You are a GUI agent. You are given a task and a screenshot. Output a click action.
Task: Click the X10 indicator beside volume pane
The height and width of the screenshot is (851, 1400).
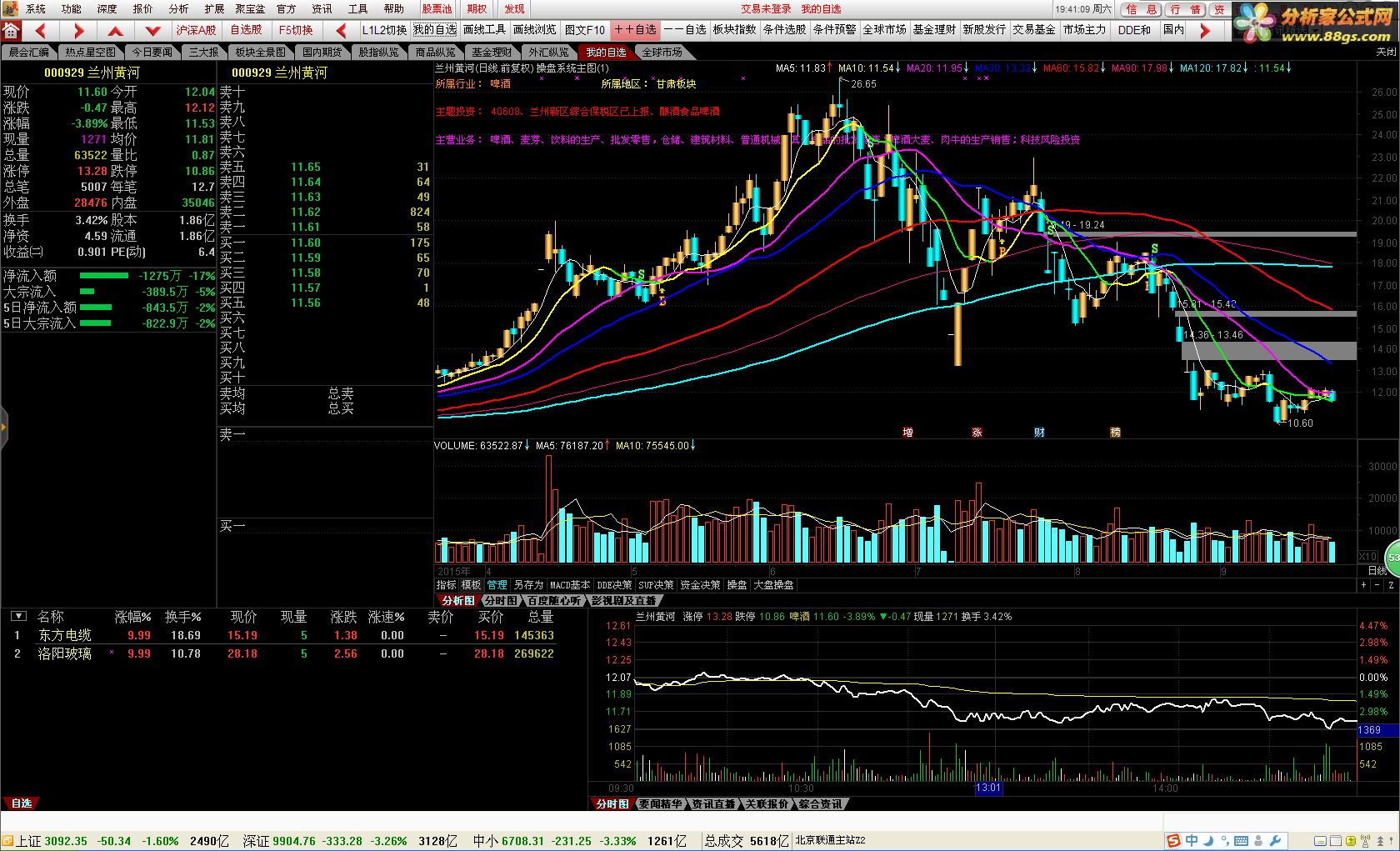click(x=1368, y=556)
